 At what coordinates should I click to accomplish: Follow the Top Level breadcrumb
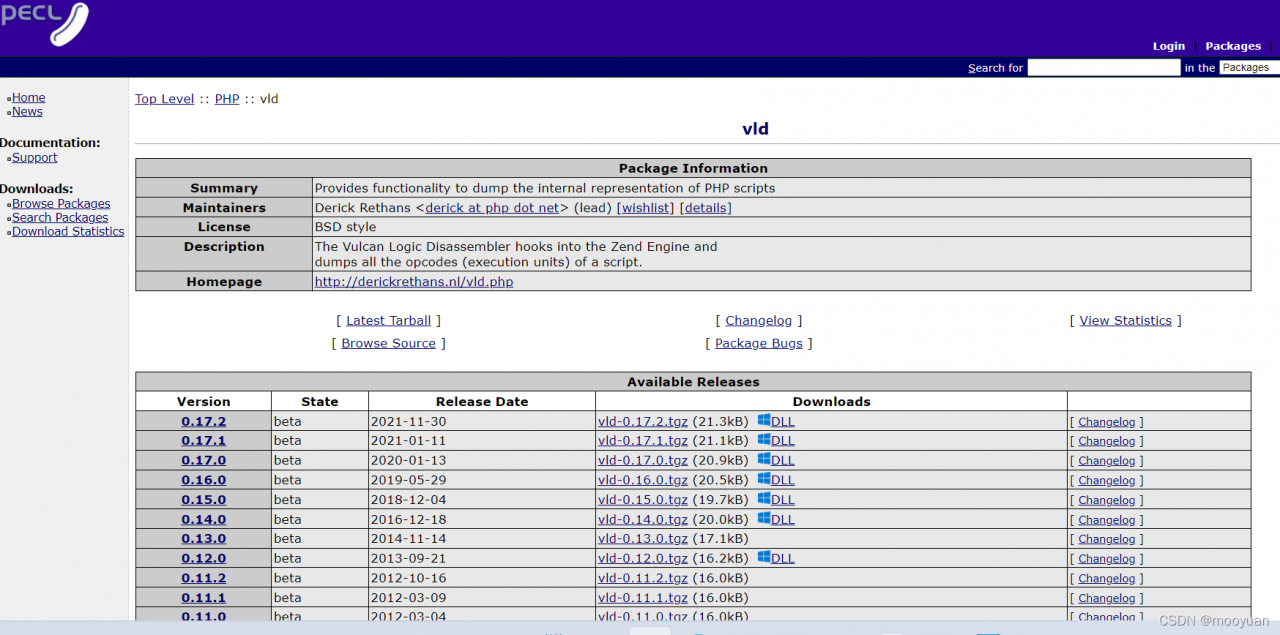[x=164, y=99]
